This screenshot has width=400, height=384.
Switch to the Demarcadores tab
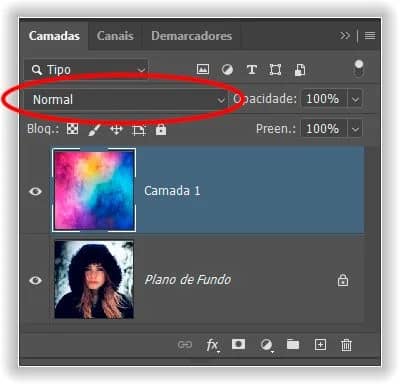coord(192,36)
